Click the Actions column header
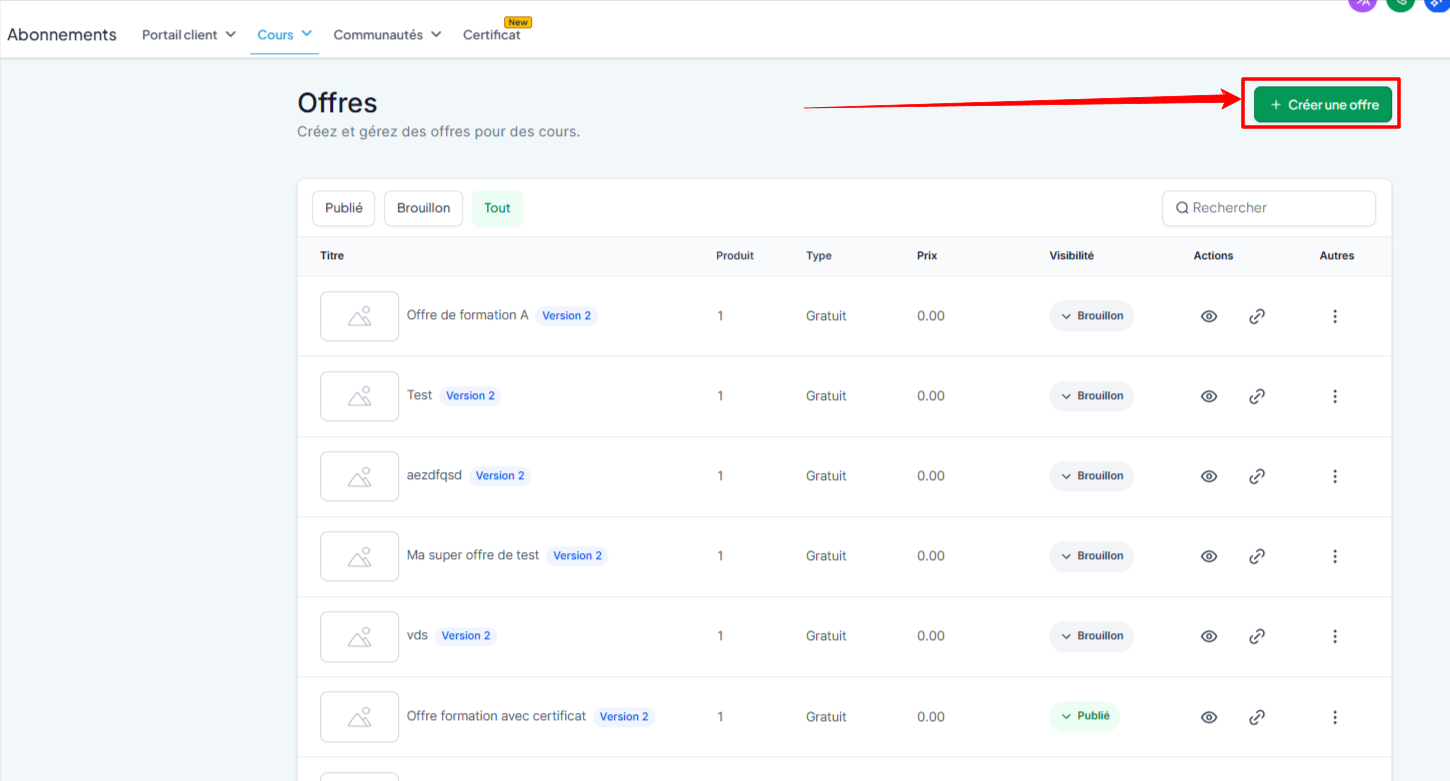This screenshot has width=1450, height=781. [1213, 256]
